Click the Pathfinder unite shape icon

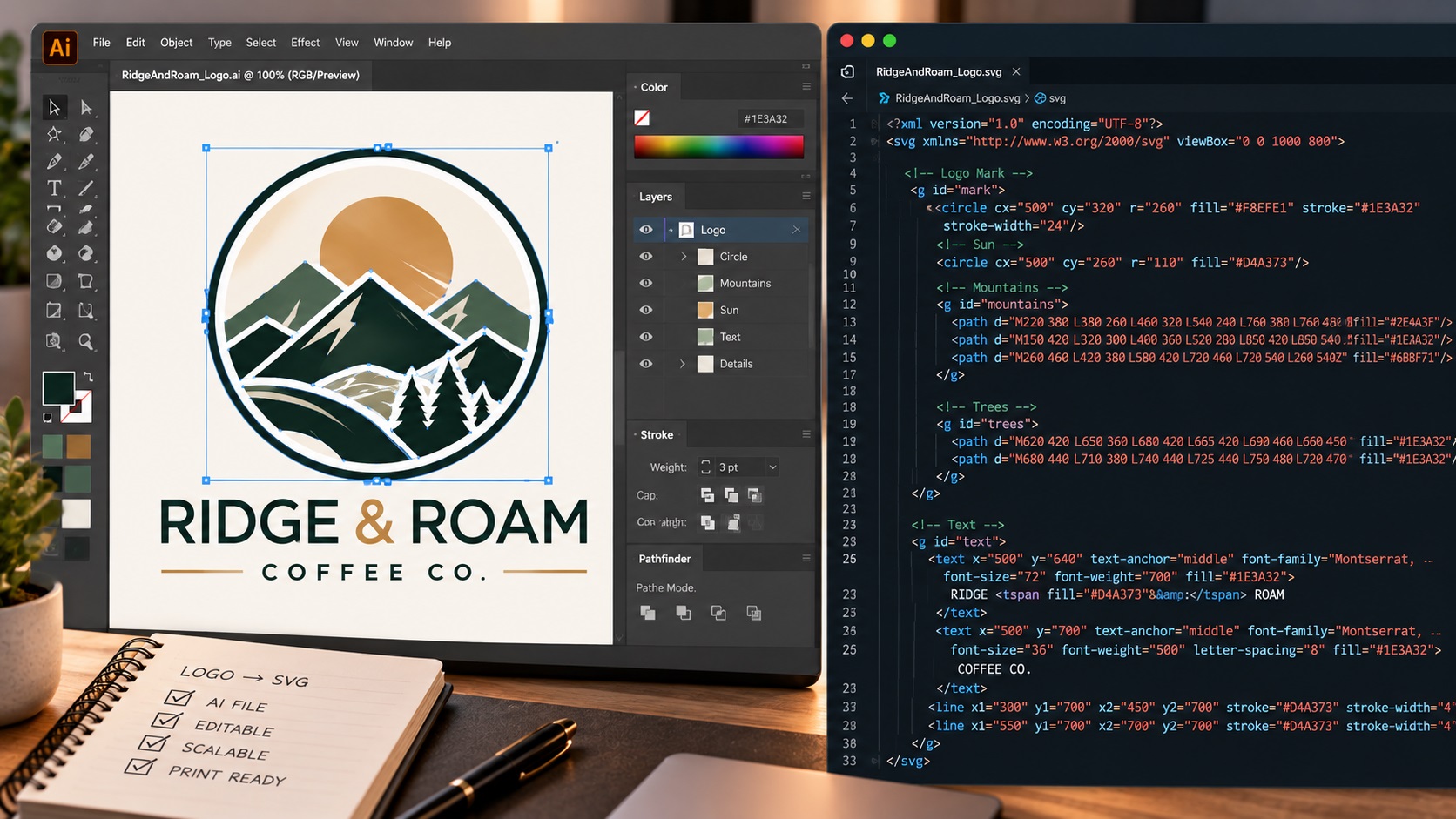647,613
